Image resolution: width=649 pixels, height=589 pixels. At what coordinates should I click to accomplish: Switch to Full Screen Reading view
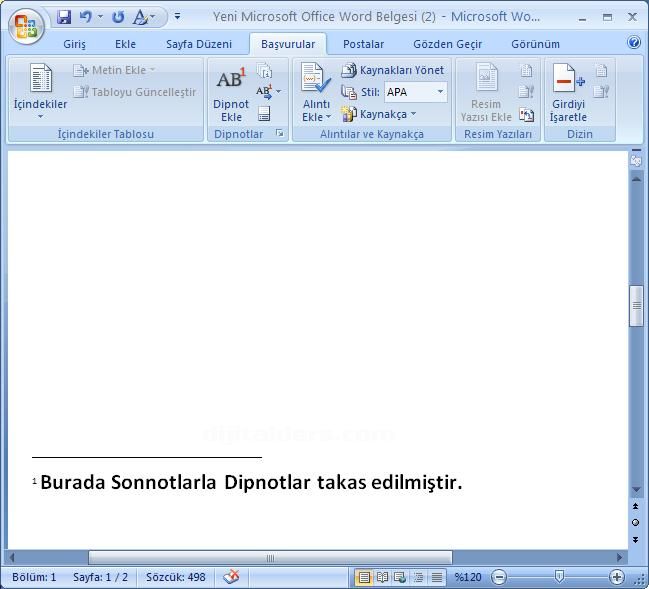point(382,577)
